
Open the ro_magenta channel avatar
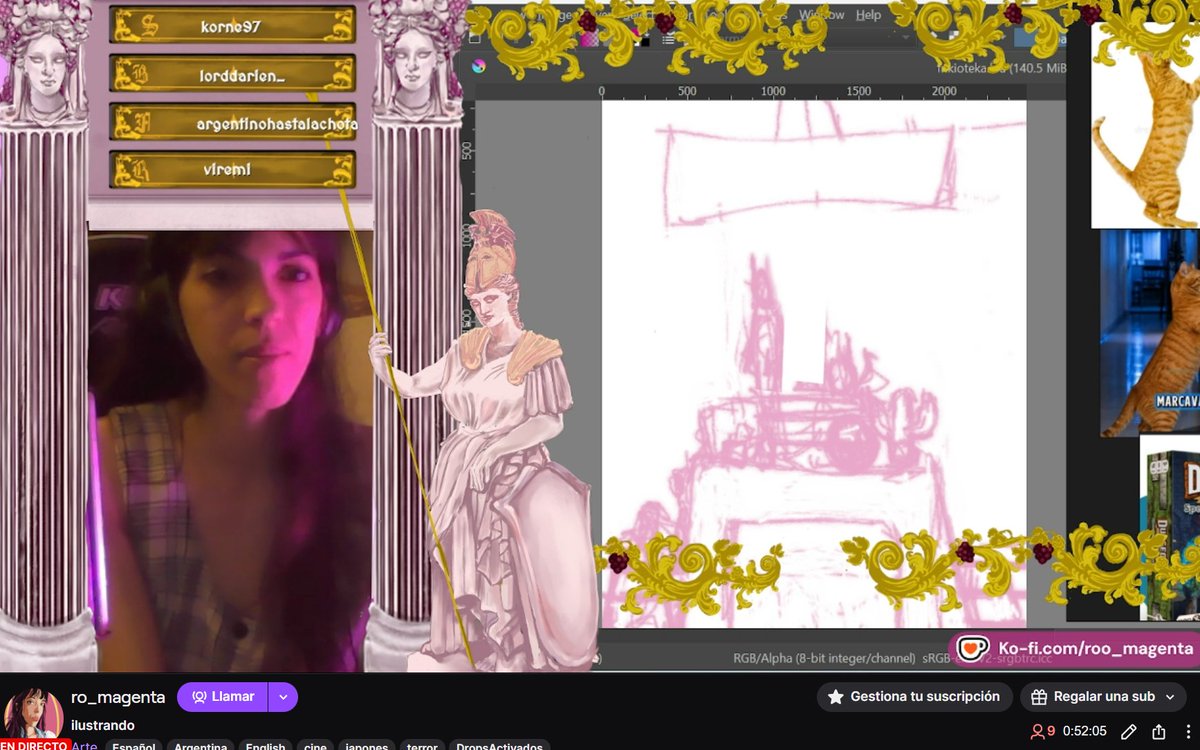click(x=32, y=712)
